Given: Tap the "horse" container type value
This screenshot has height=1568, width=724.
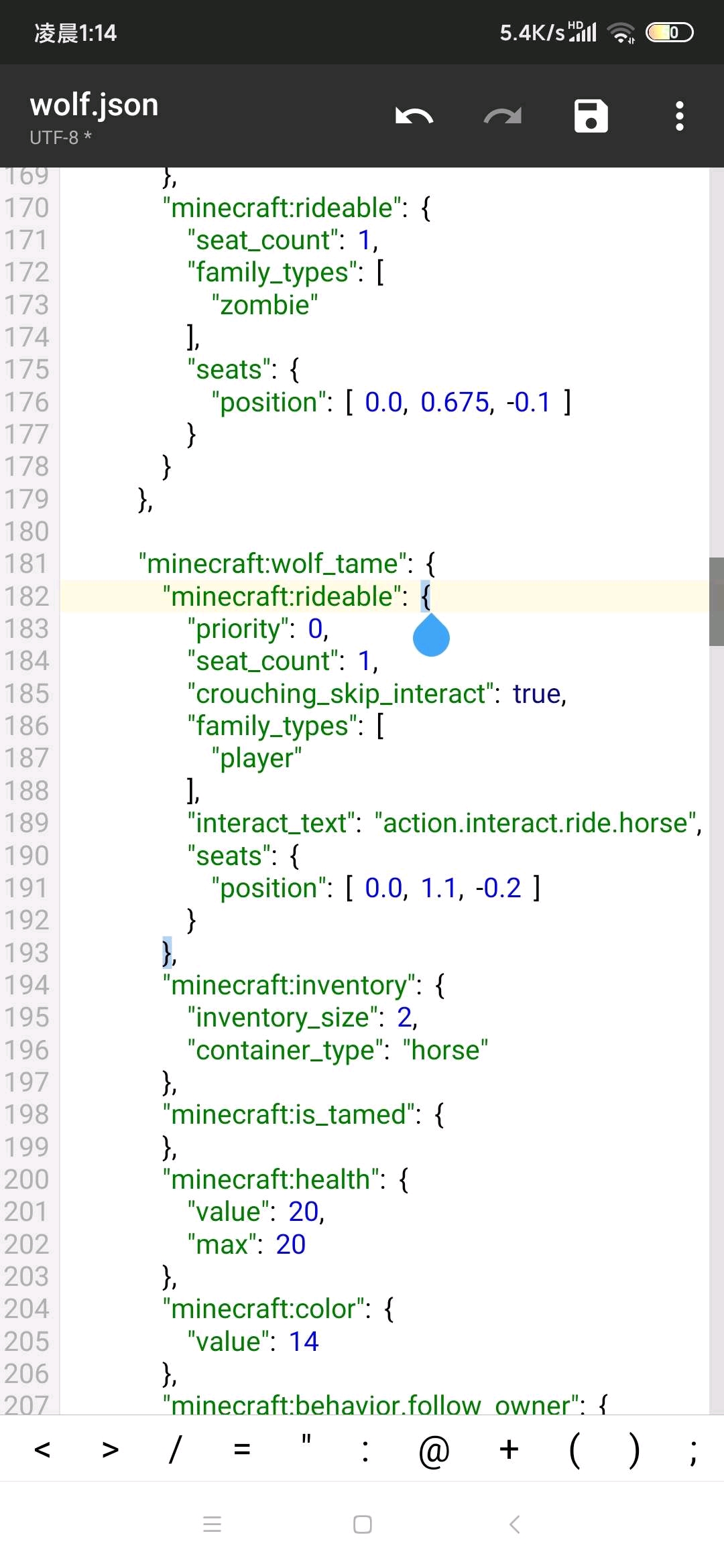Looking at the screenshot, I should click(445, 1050).
